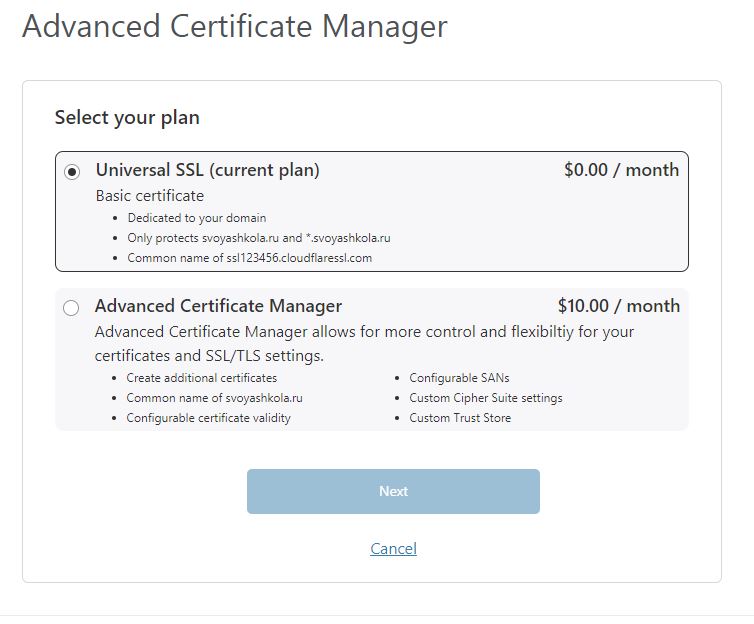754x624 pixels.
Task: Click the Universal SSL (current plan) title
Action: [208, 170]
